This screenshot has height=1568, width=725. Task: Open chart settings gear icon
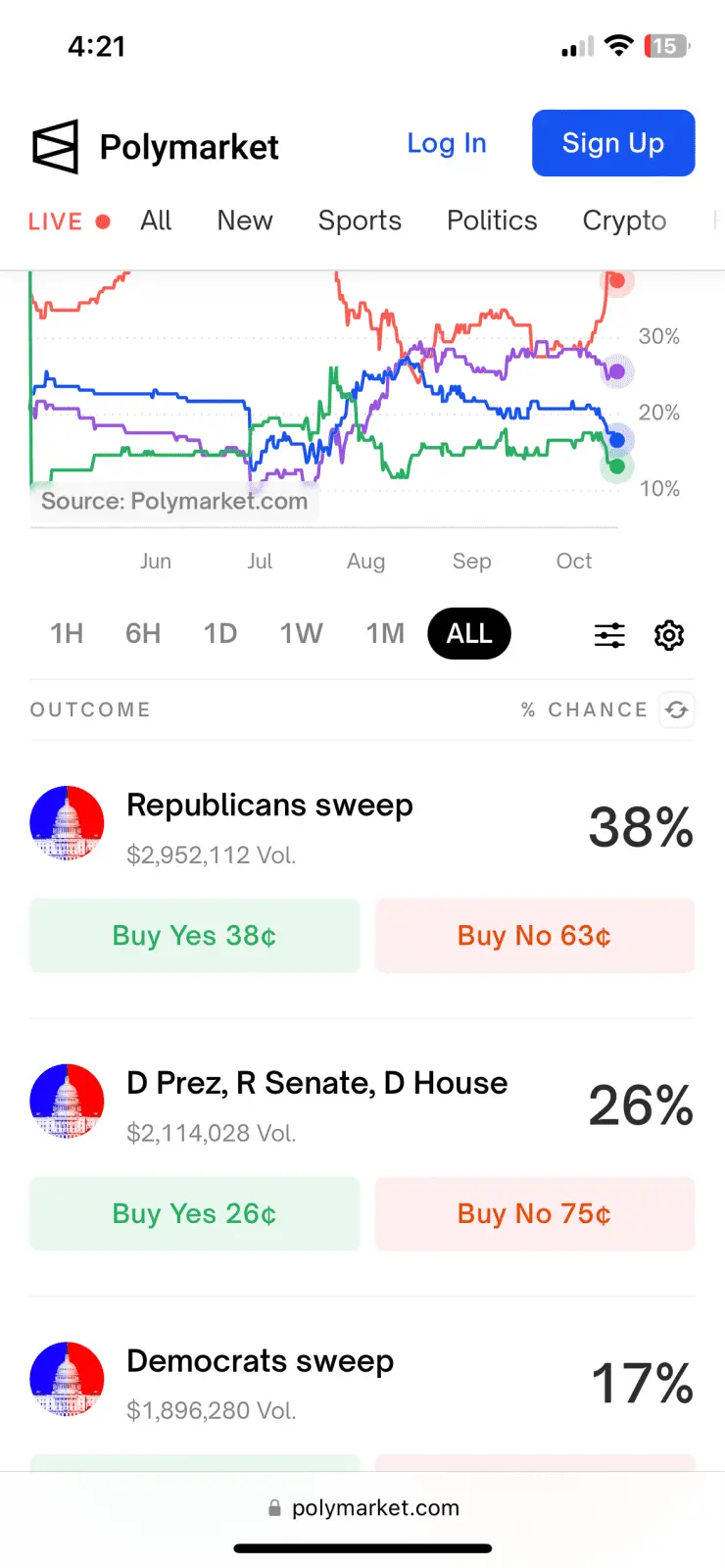coord(669,635)
